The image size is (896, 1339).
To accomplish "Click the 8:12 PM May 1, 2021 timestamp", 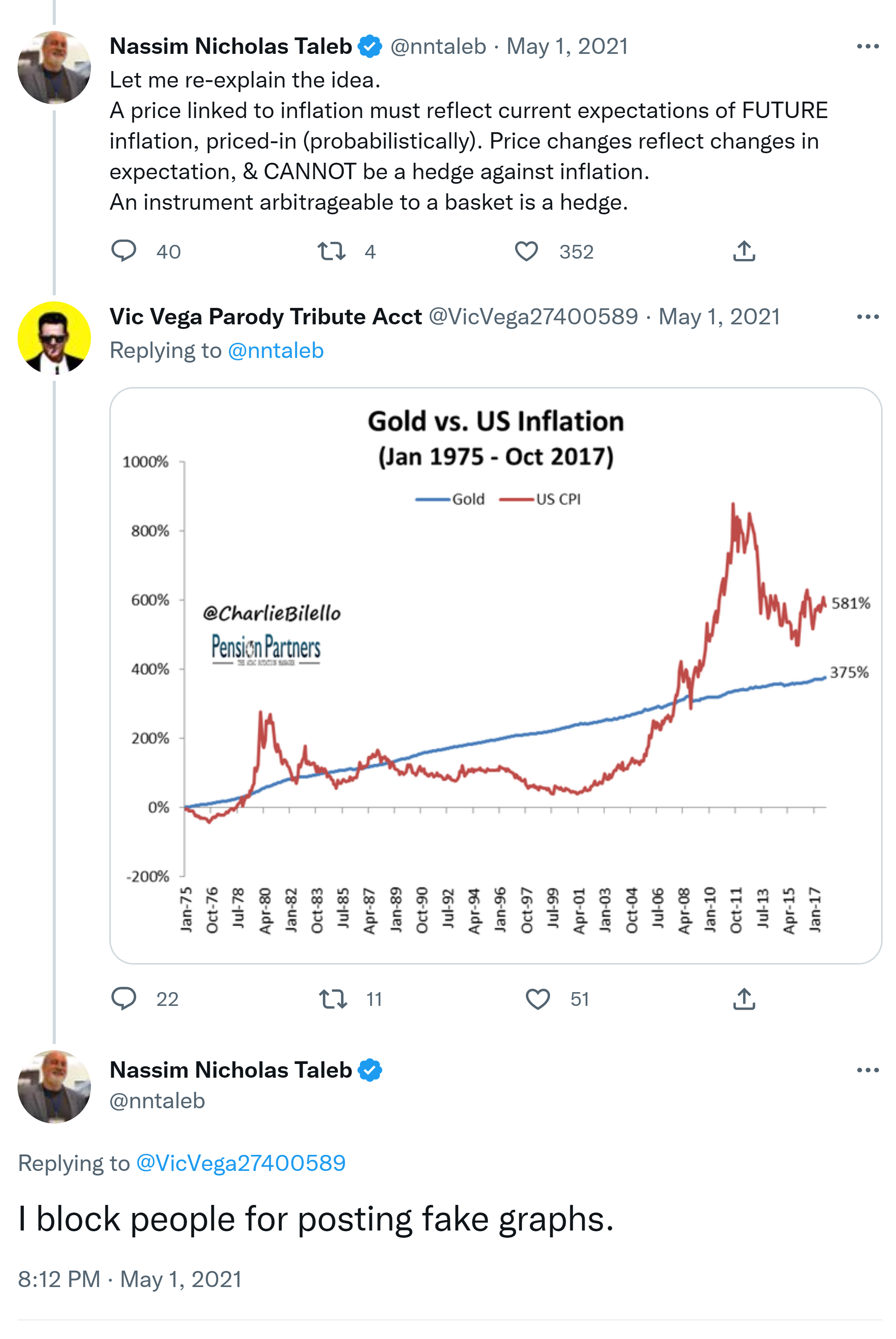I will click(x=130, y=1279).
